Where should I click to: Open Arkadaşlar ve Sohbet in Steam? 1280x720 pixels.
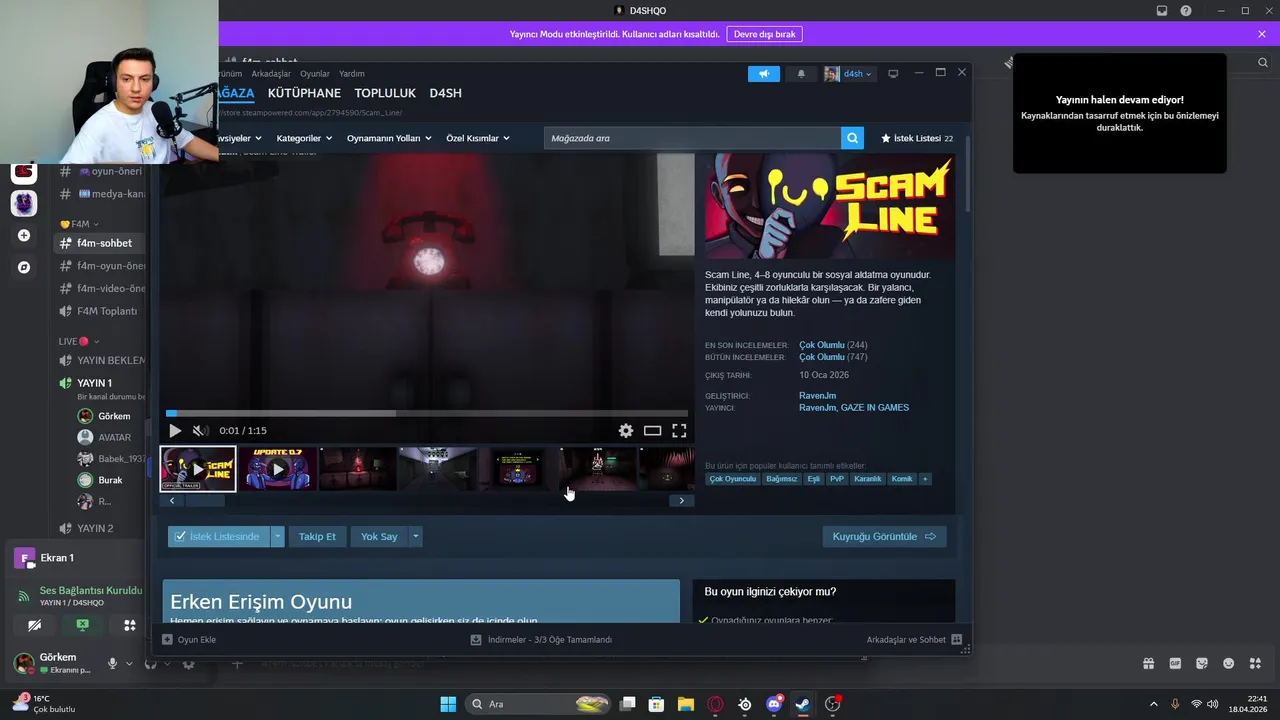[x=914, y=640]
